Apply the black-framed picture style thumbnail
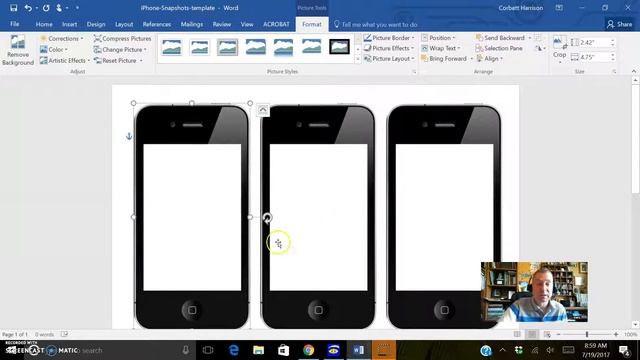The width and height of the screenshot is (640, 360). [x=339, y=47]
